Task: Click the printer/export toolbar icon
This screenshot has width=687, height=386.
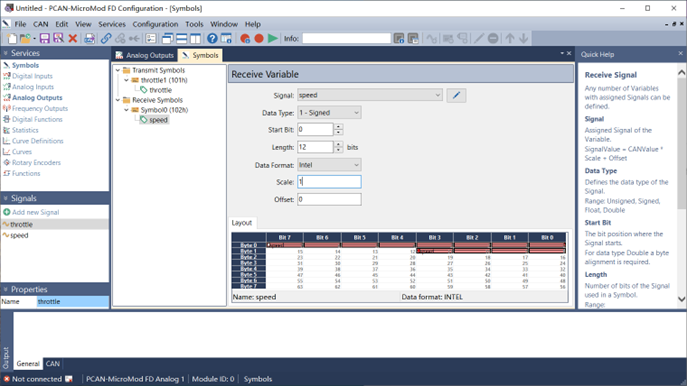Action: [89, 39]
